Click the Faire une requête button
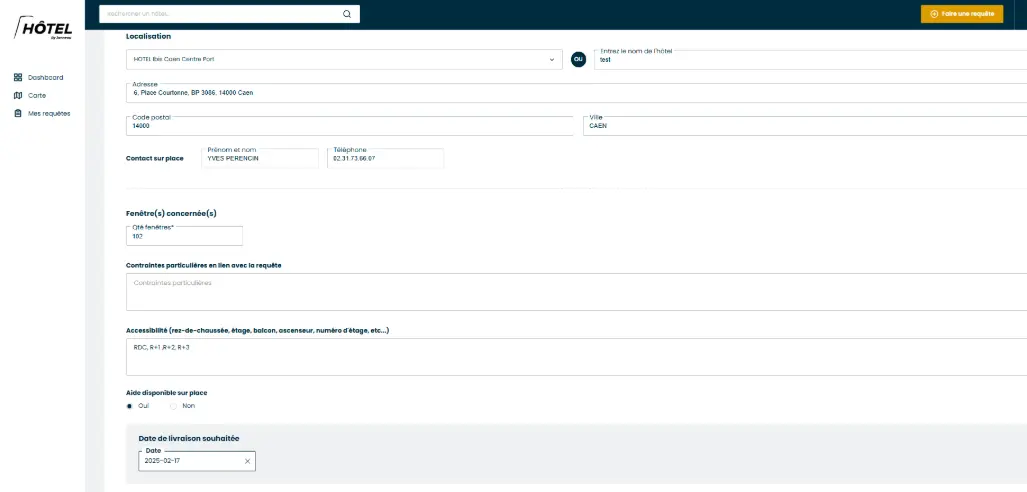Screen dimensions: 1027x492 961,14
